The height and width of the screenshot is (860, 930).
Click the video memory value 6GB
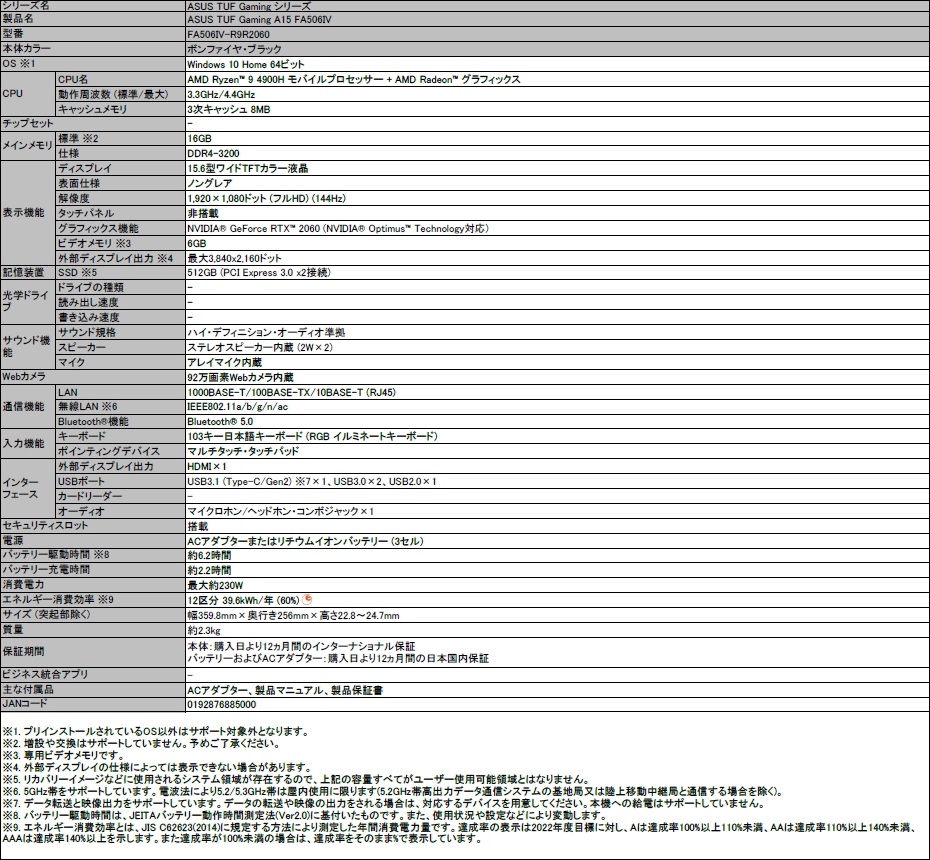(197, 243)
